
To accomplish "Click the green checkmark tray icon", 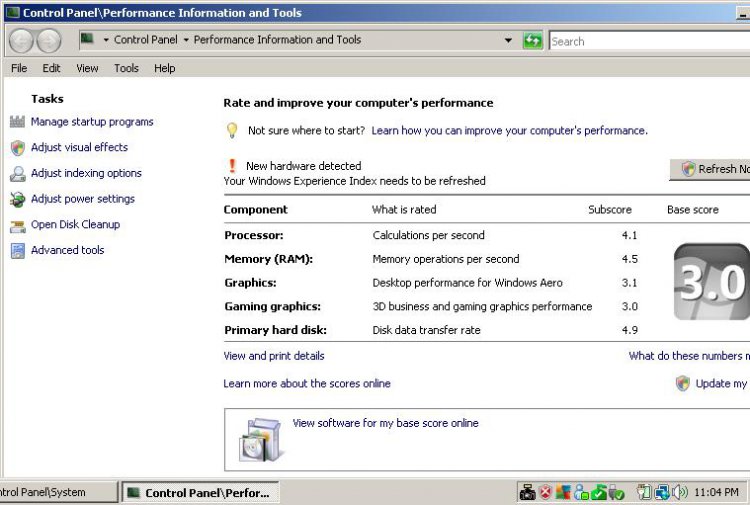I will click(x=598, y=492).
